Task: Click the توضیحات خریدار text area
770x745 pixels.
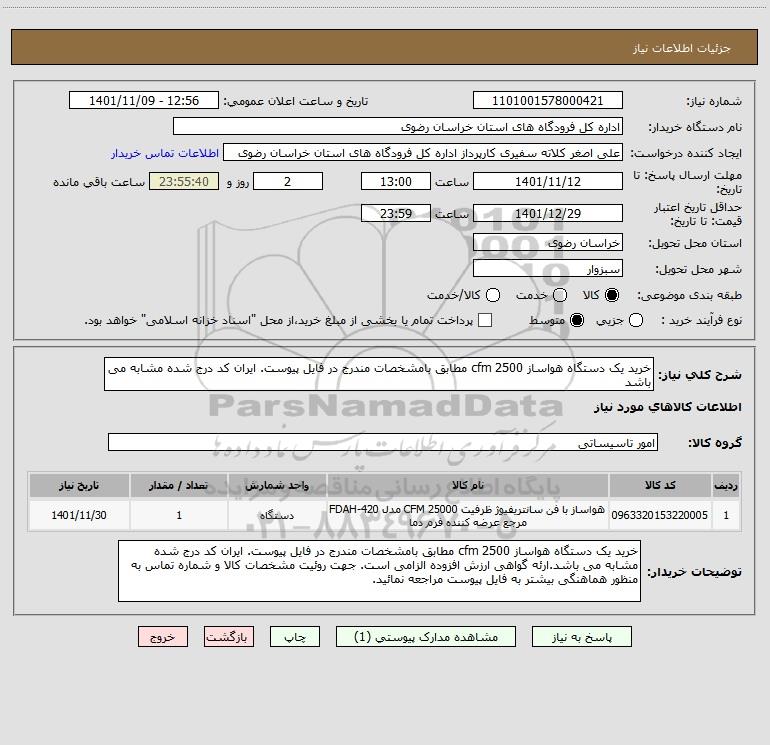Action: [379, 571]
